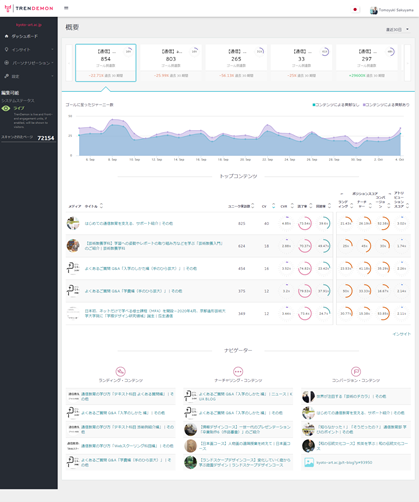The width and height of the screenshot is (419, 502).
Task: Click the image placeholder icon beside kyoto-art.ac.jp link
Action: click(309, 462)
